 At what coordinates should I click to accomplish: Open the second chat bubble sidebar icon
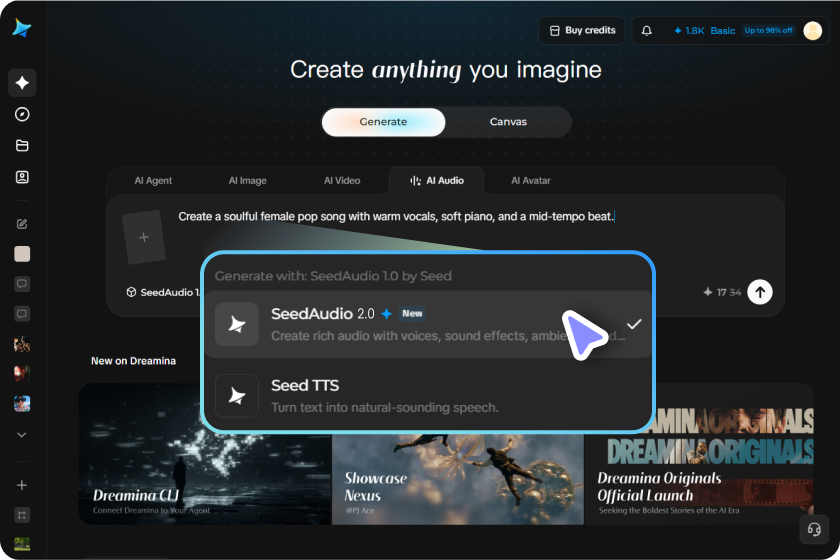(x=22, y=314)
